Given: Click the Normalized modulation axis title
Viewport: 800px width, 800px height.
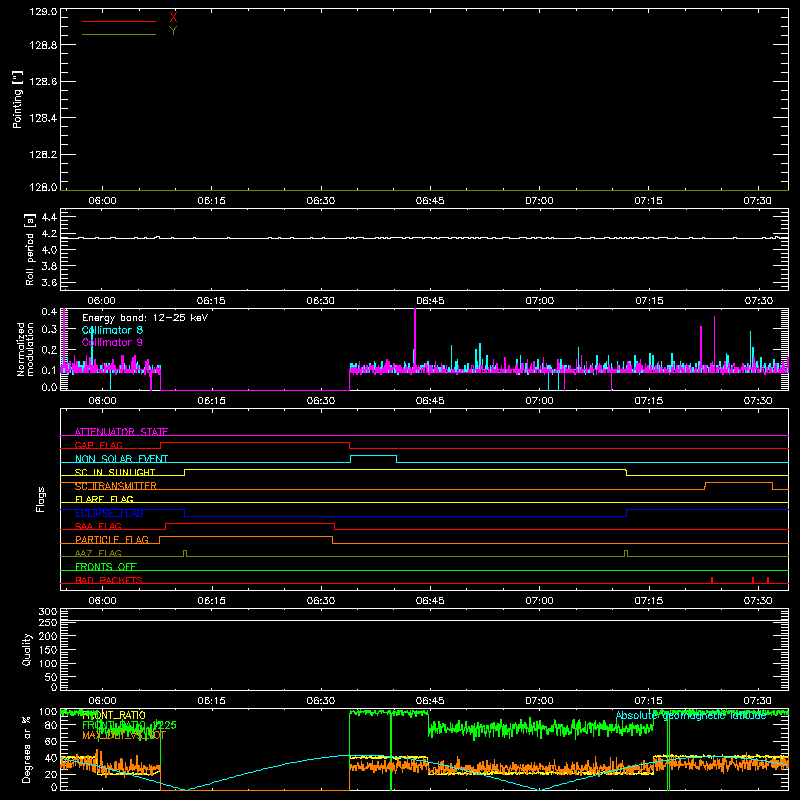Looking at the screenshot, I should tap(26, 349).
